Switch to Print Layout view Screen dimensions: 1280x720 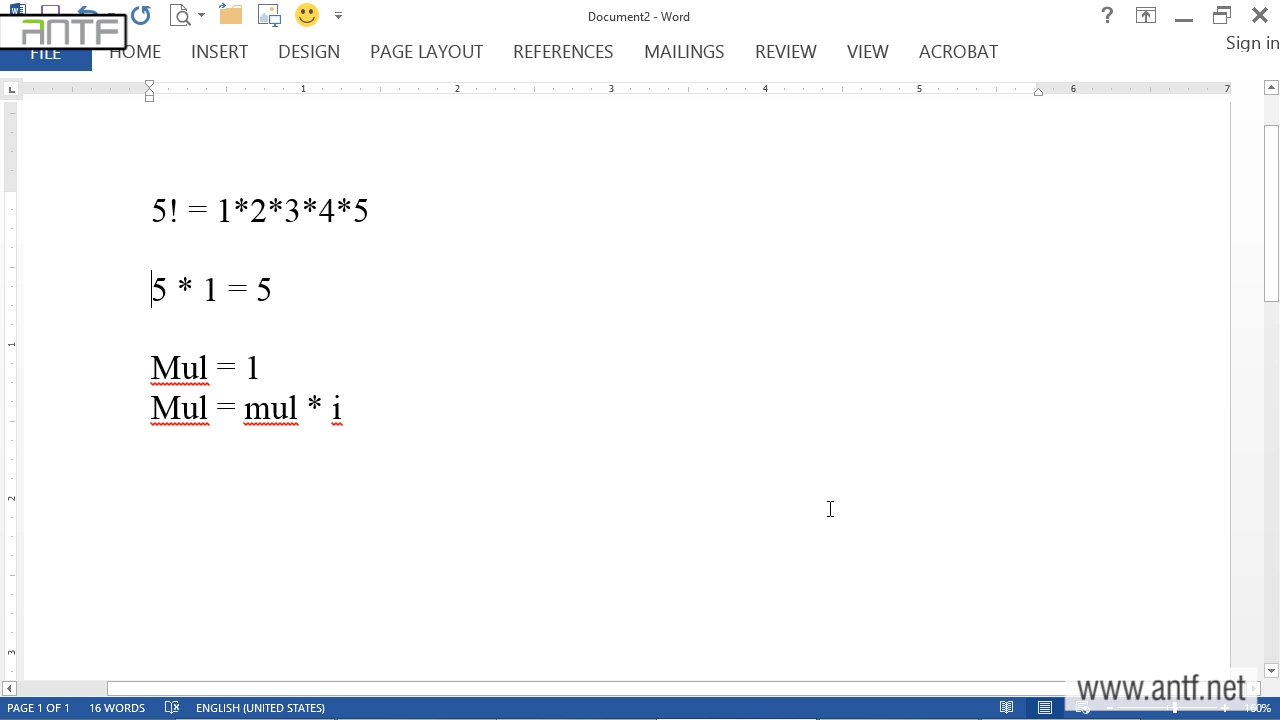point(1045,708)
